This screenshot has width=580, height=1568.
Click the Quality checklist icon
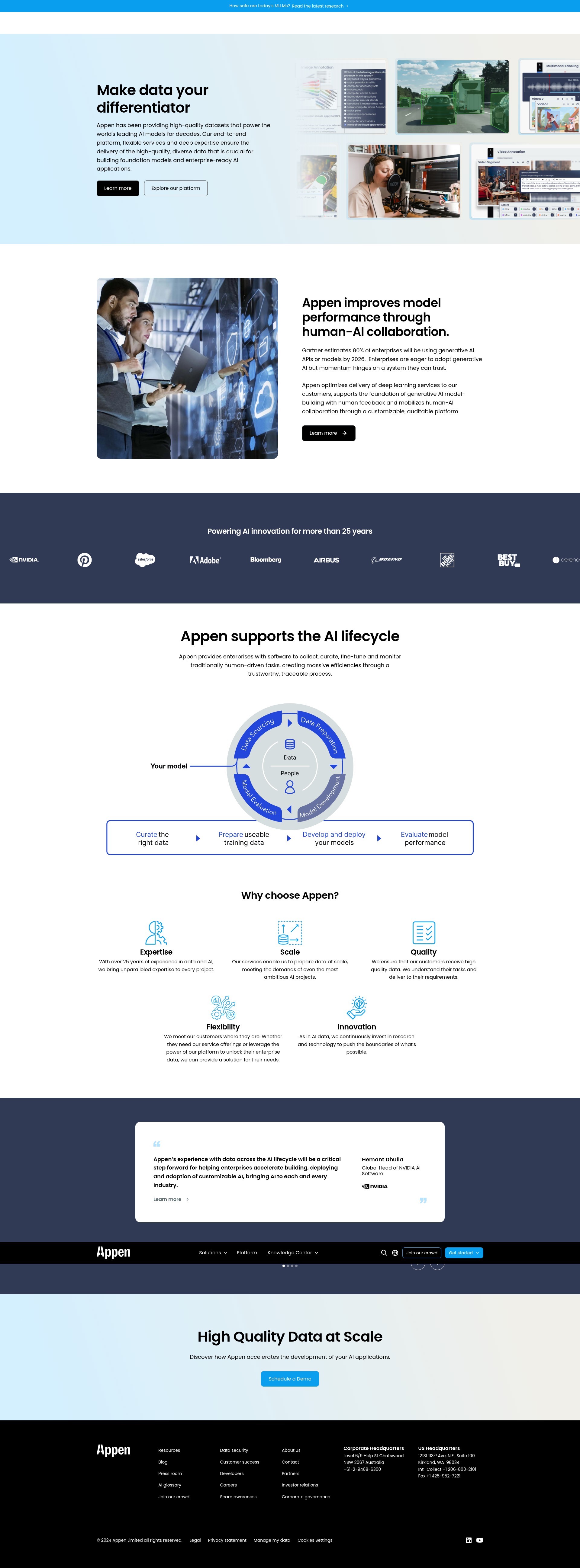coord(424,933)
